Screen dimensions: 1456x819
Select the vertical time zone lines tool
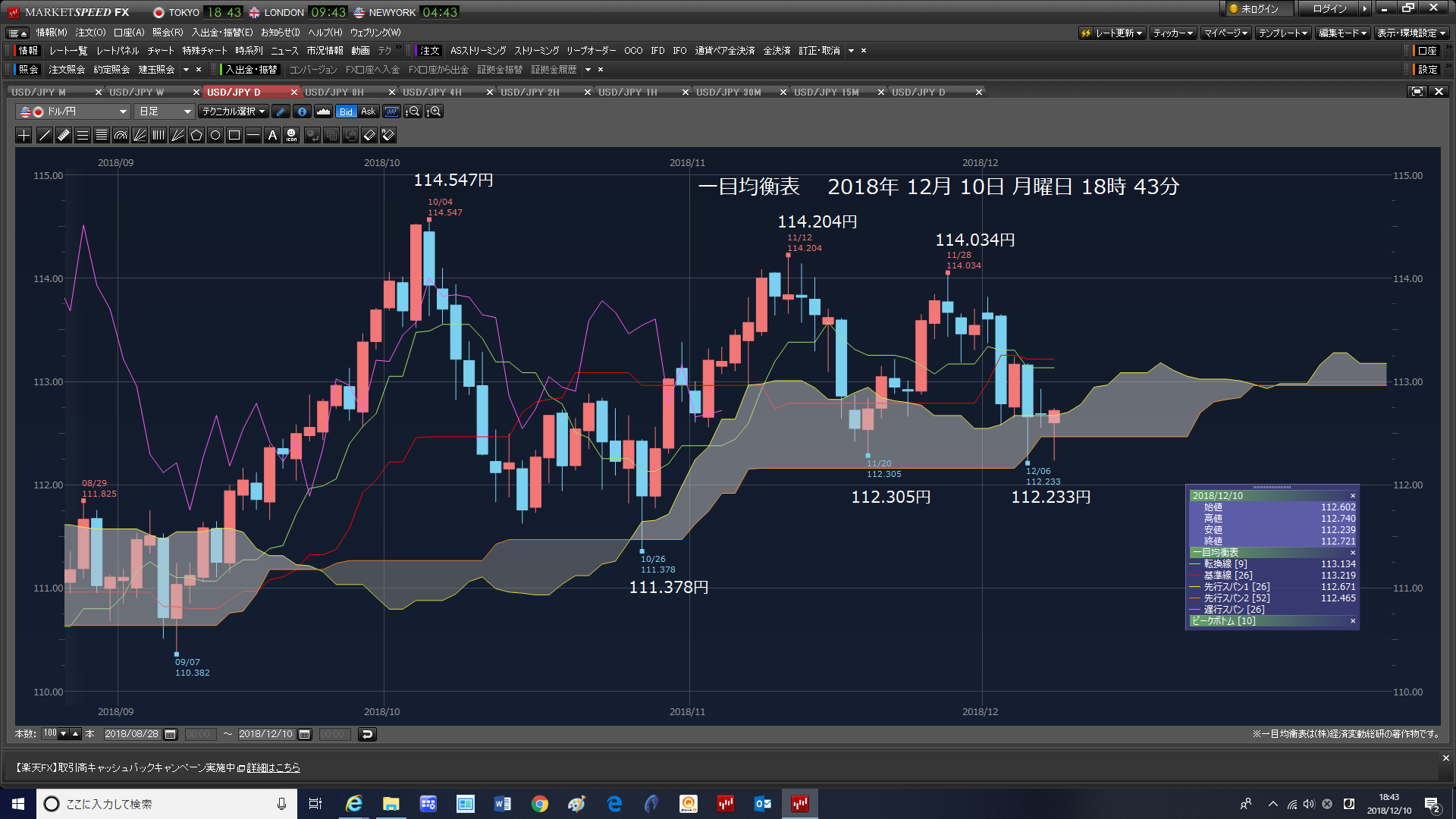(158, 135)
